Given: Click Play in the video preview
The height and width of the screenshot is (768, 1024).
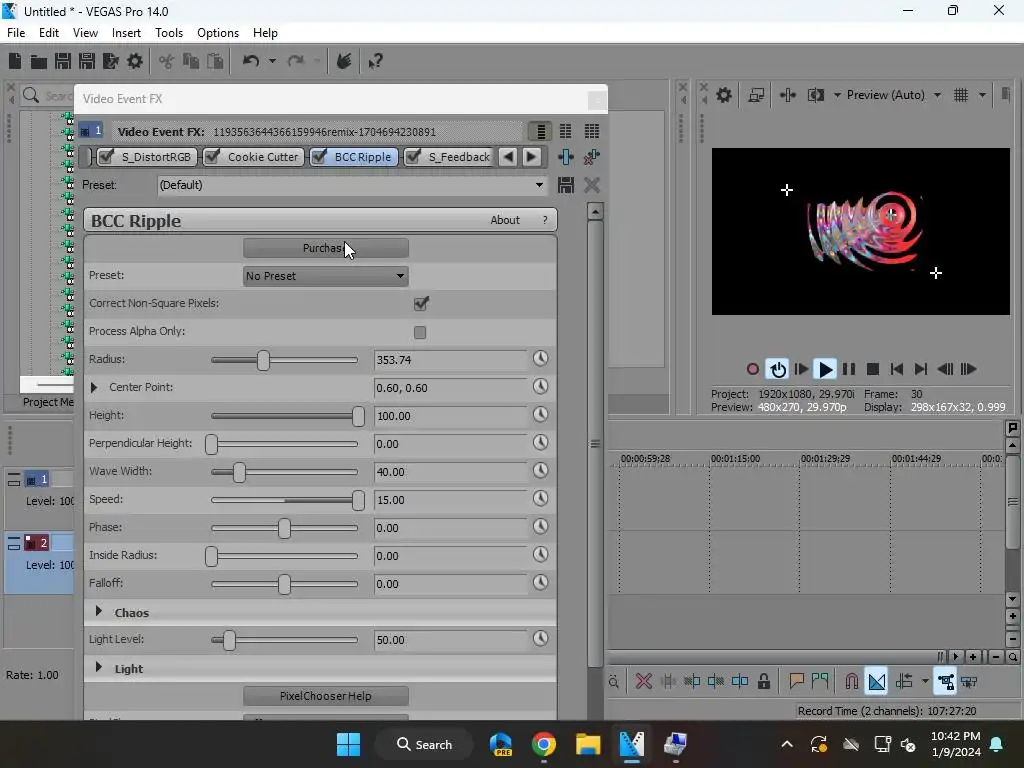Looking at the screenshot, I should (x=825, y=370).
